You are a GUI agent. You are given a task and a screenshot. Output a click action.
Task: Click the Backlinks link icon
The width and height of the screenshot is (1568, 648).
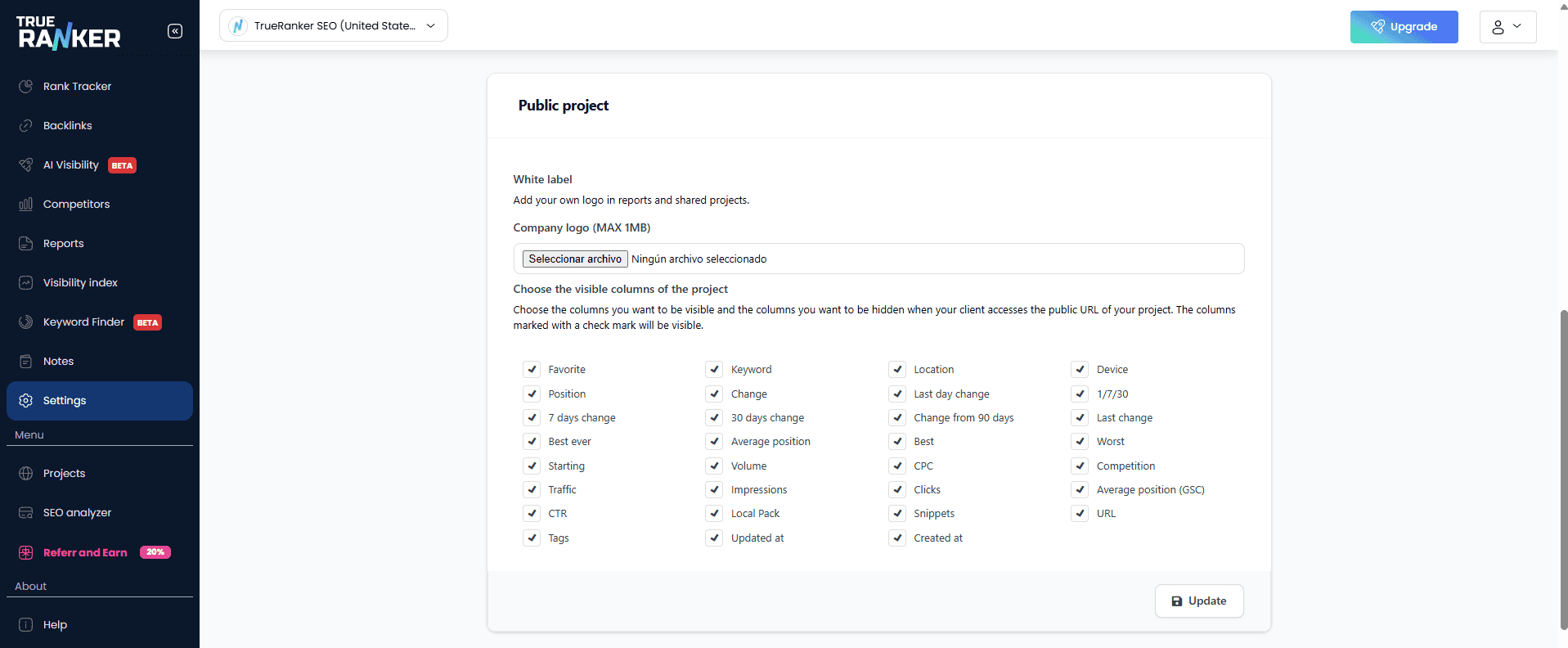point(26,125)
